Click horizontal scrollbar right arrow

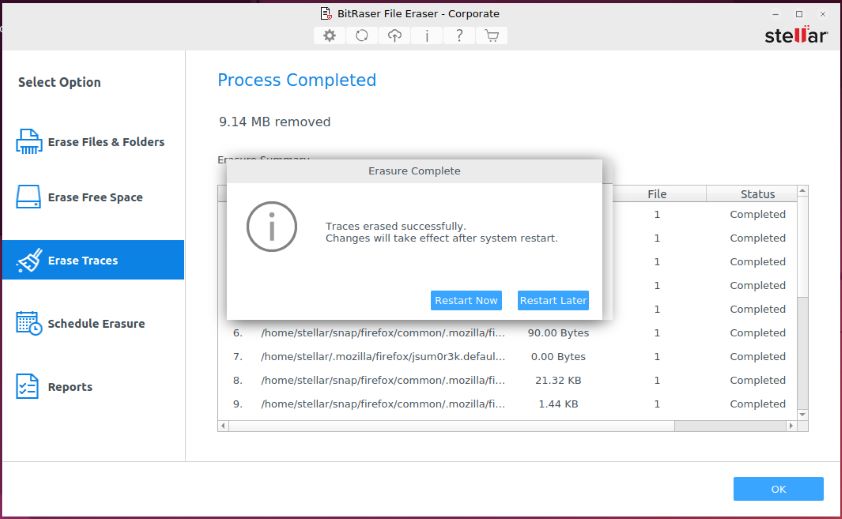(791, 426)
